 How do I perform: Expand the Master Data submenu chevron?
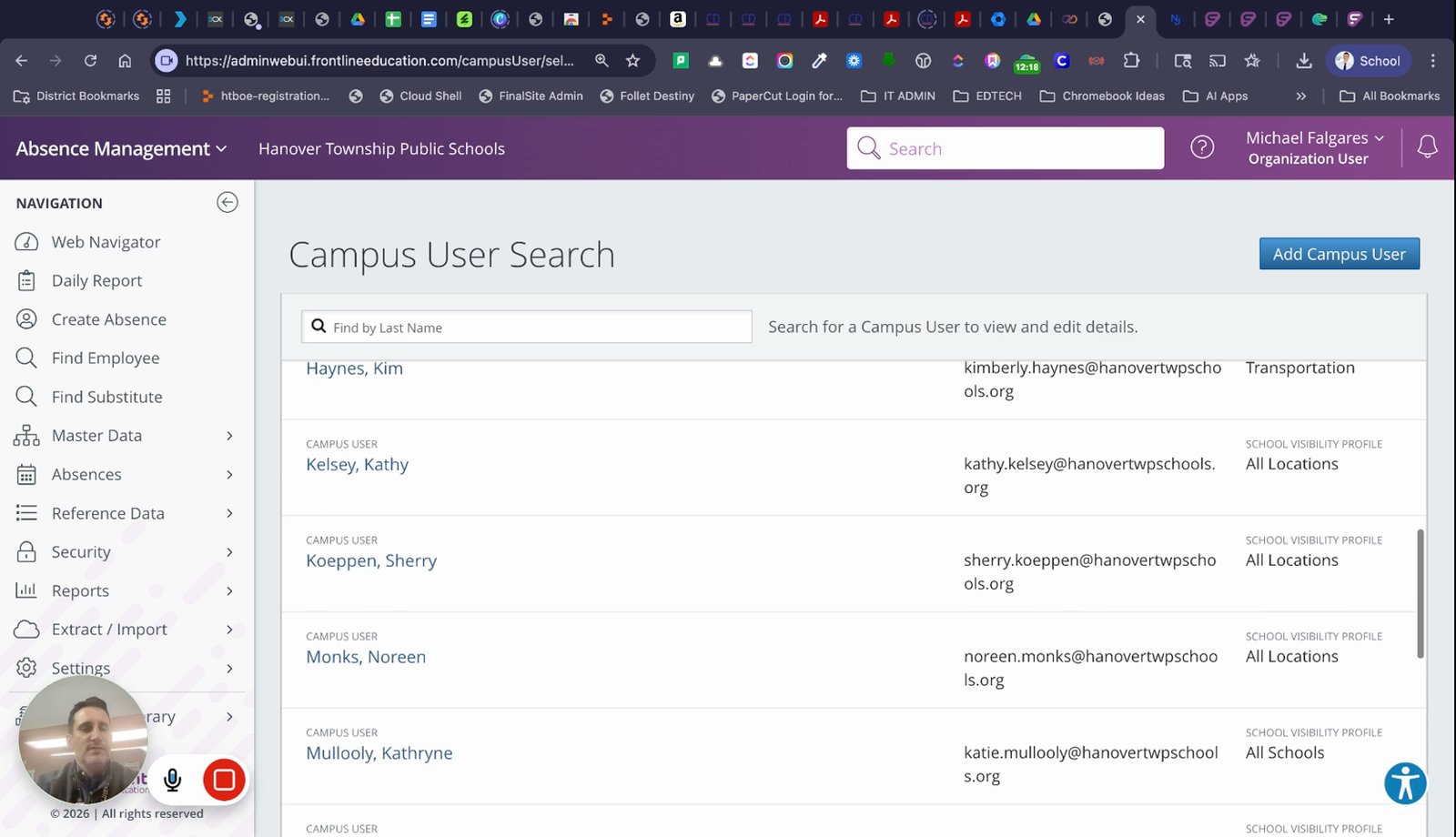(229, 436)
